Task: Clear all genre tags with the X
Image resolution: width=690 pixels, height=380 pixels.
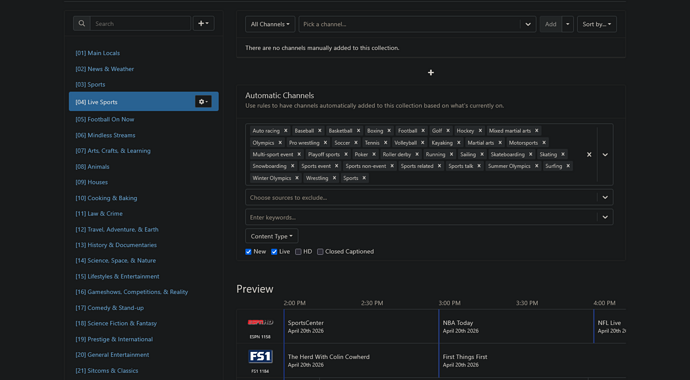Action: [x=589, y=154]
